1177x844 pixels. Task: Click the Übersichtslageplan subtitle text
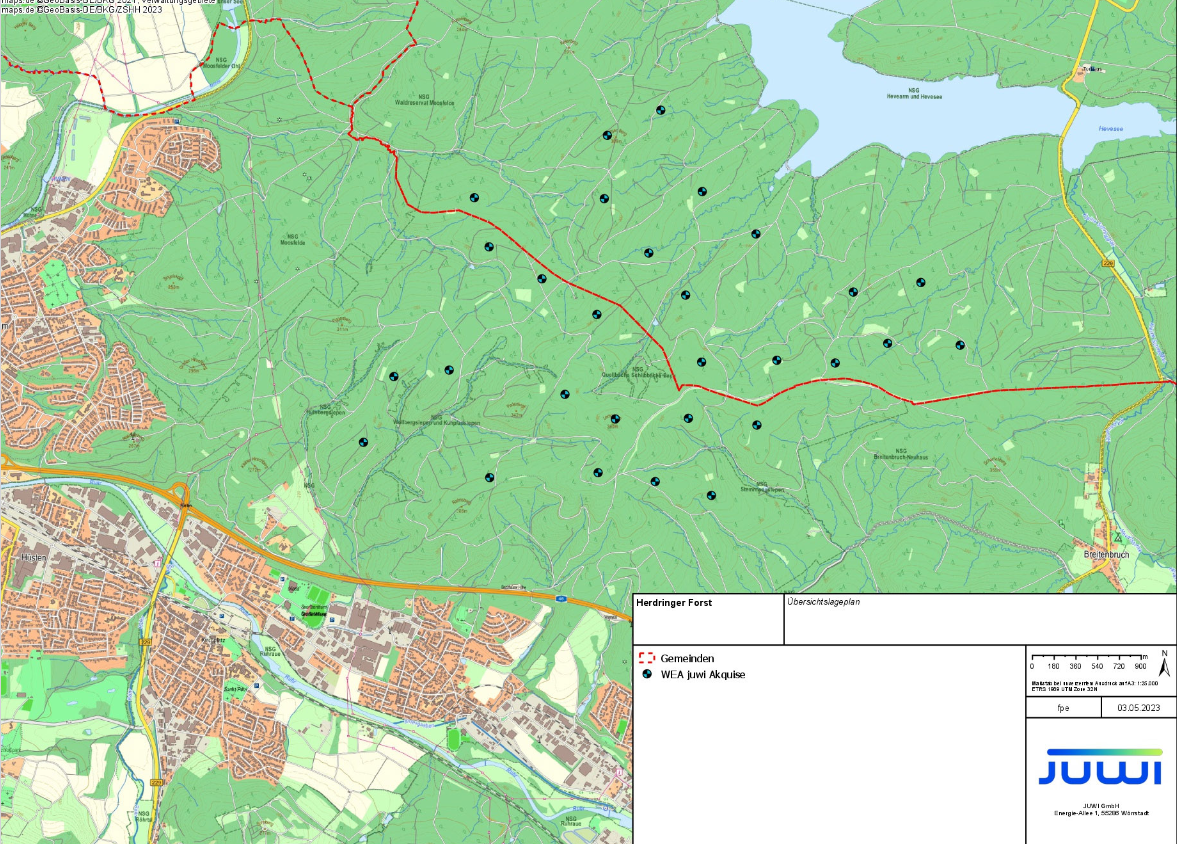coord(823,603)
